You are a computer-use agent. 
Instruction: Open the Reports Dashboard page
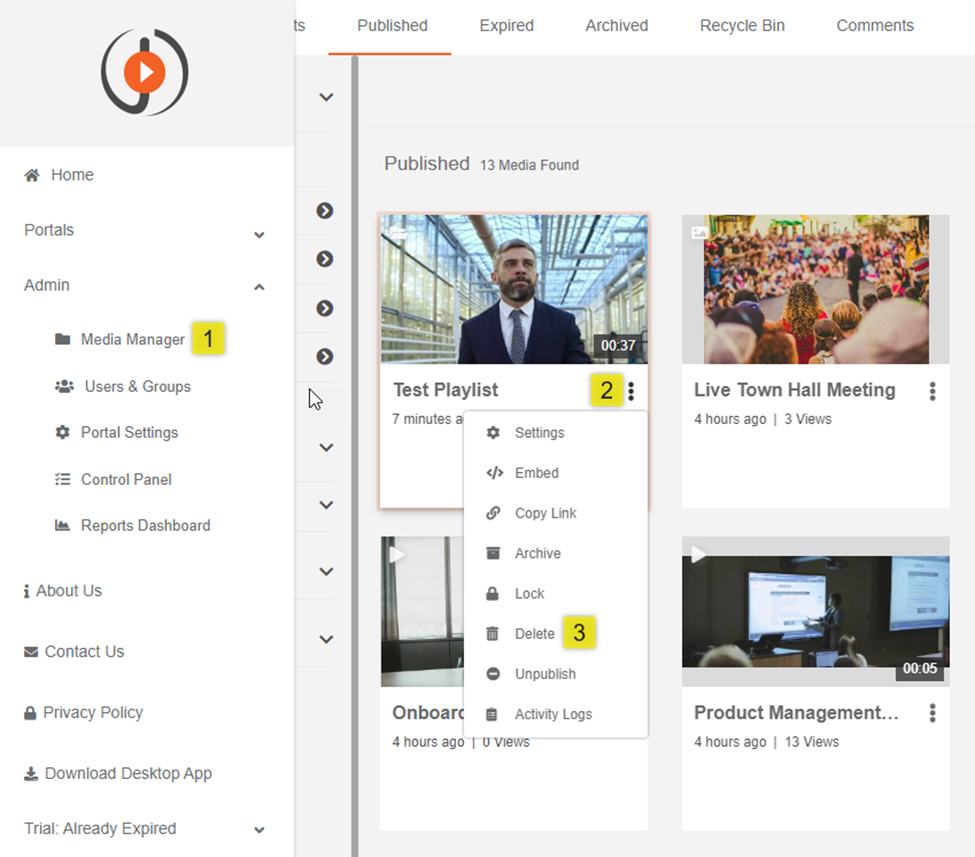(x=145, y=525)
